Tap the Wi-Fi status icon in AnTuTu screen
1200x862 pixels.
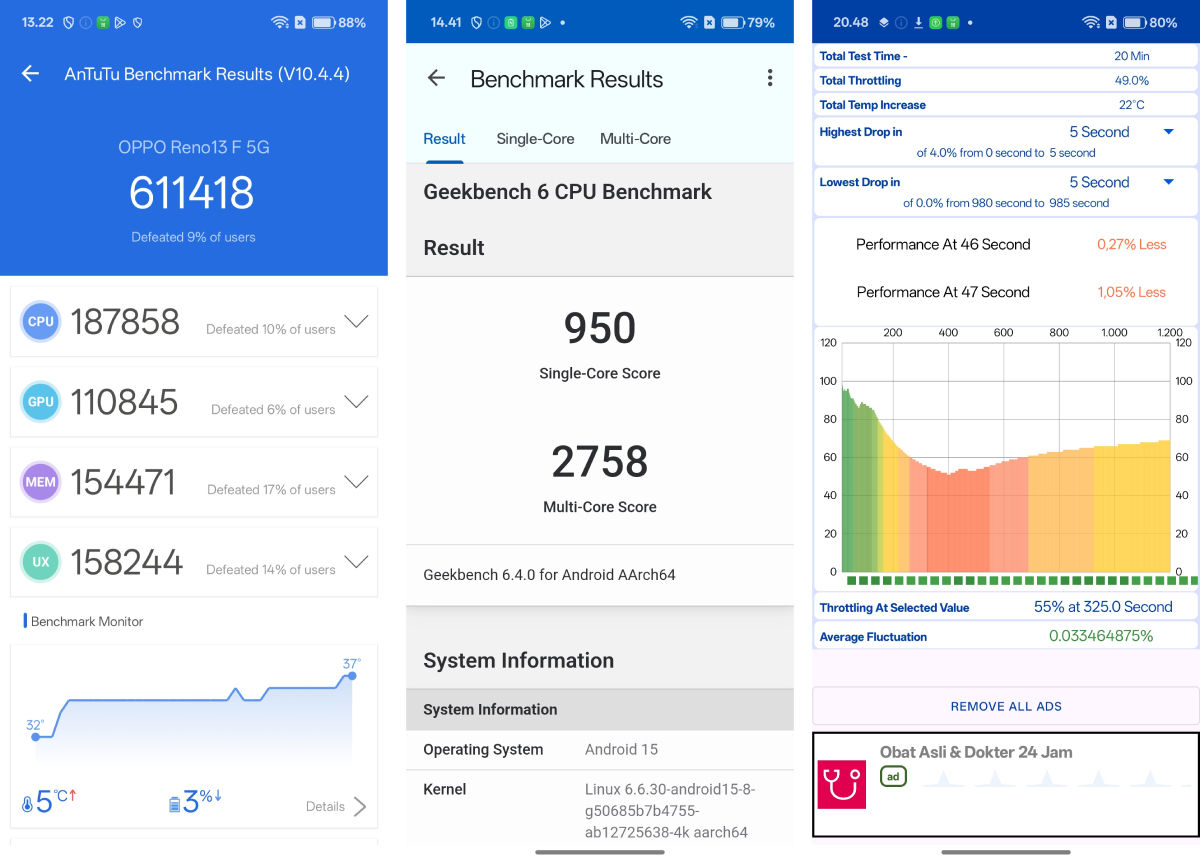280,22
